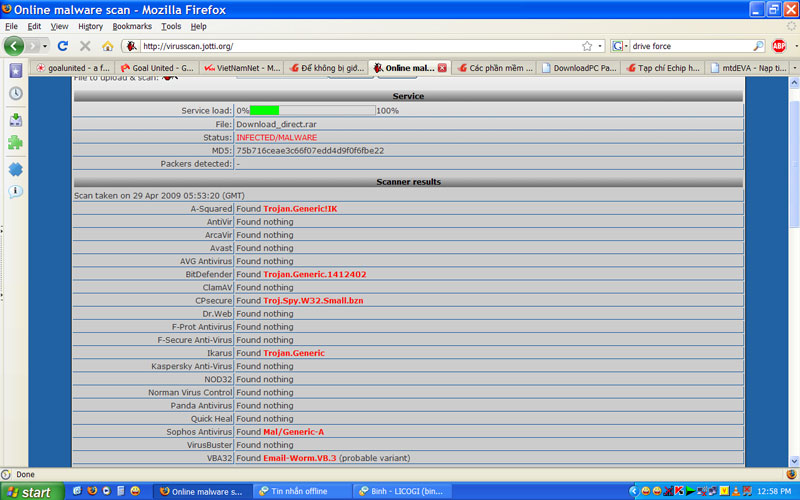Open the History sidebar clock icon
This screenshot has width=800, height=500.
[x=15, y=93]
